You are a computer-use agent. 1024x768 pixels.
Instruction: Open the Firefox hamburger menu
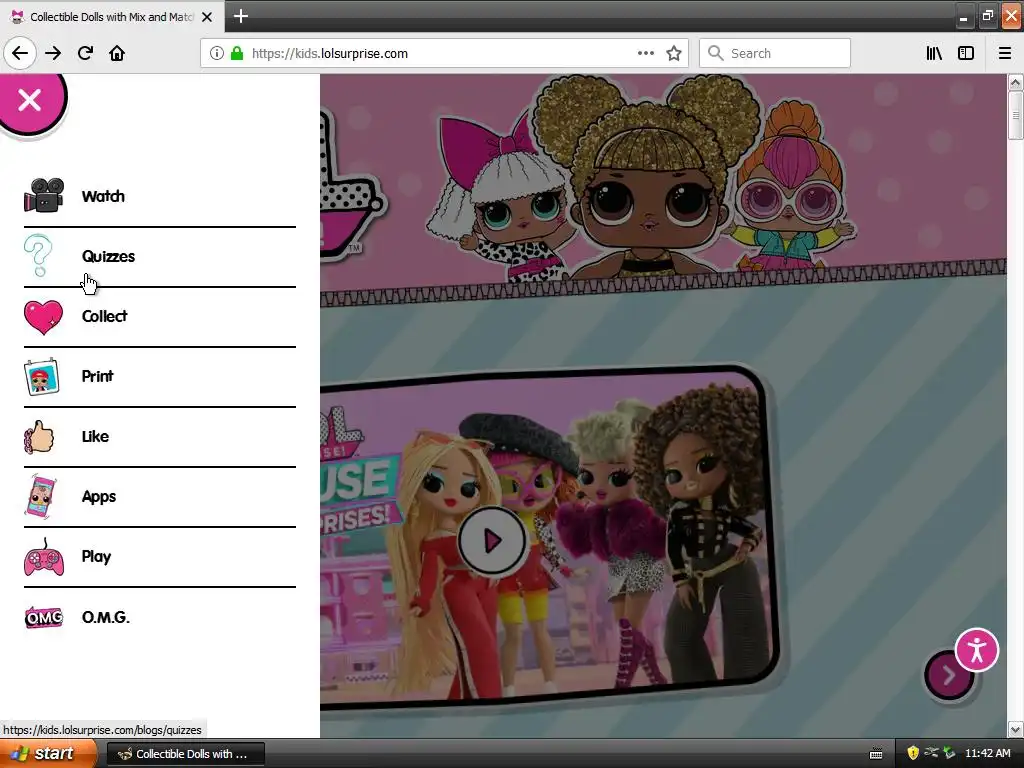click(x=1005, y=54)
